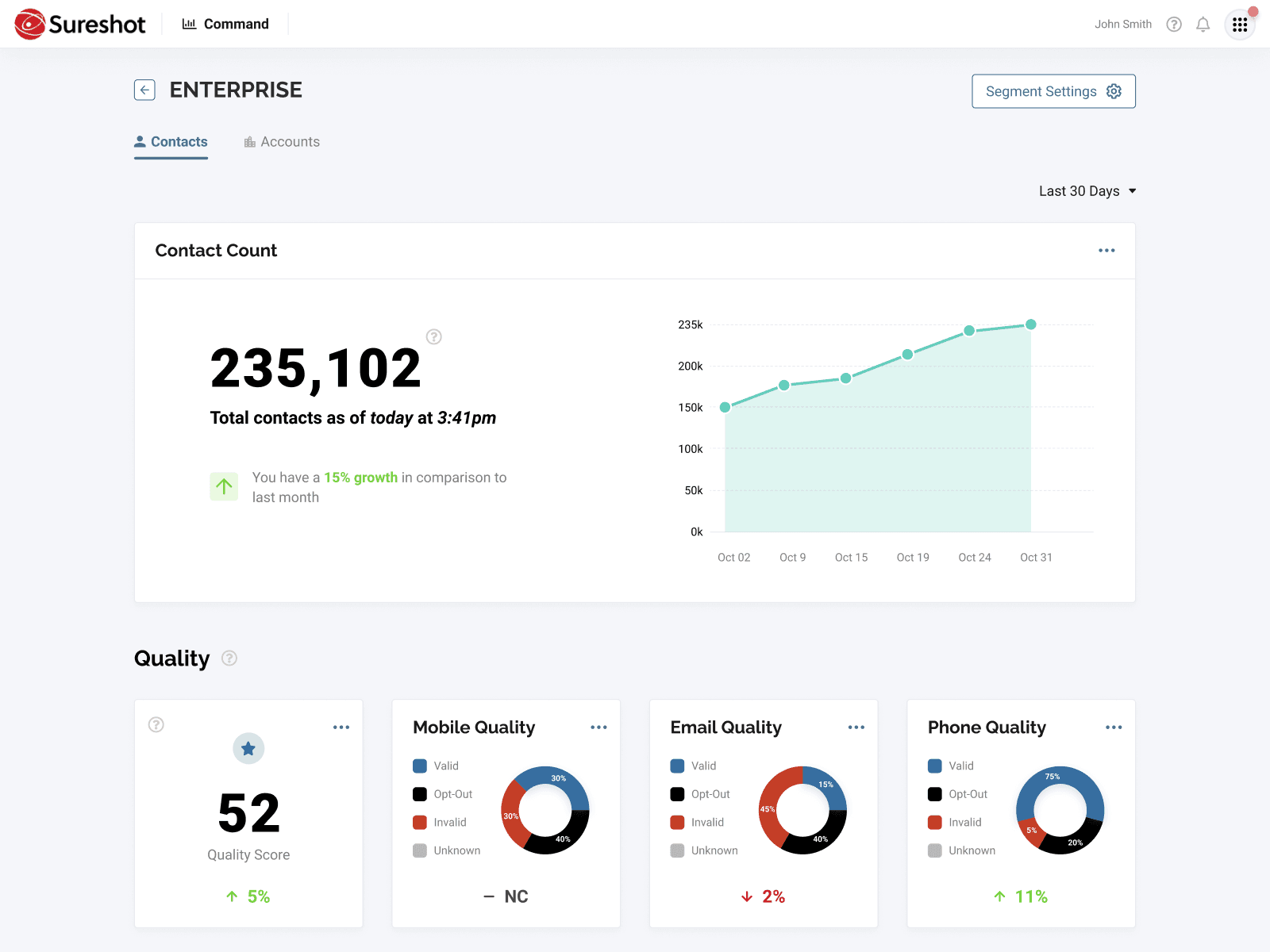The image size is (1270, 952).
Task: Toggle Valid legend in Mobile Quality
Action: click(x=437, y=766)
